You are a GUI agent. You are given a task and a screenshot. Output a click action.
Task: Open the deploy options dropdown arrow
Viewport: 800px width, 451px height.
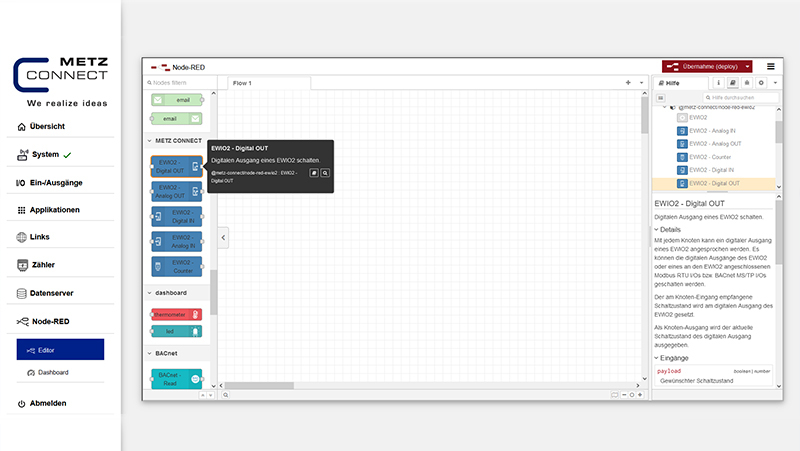tap(746, 66)
